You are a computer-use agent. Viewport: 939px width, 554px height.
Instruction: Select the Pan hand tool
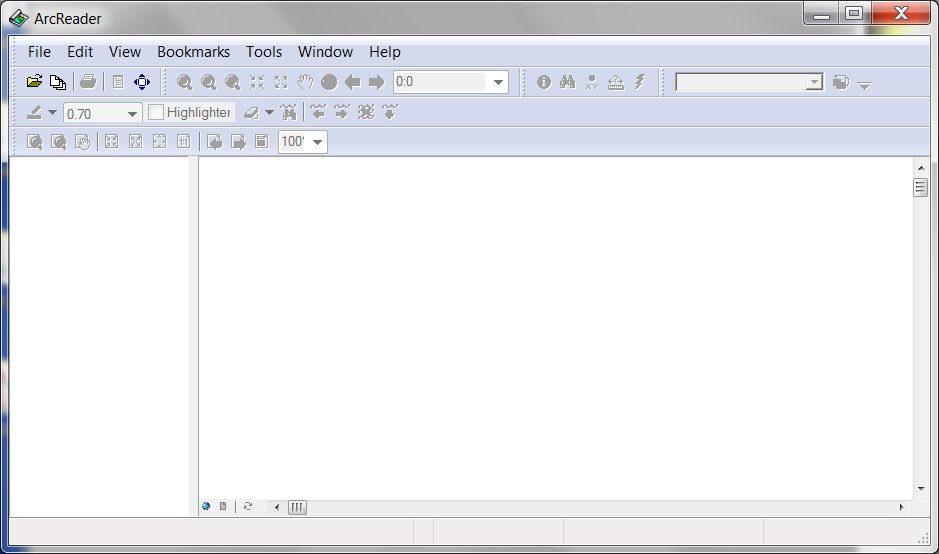pos(305,82)
